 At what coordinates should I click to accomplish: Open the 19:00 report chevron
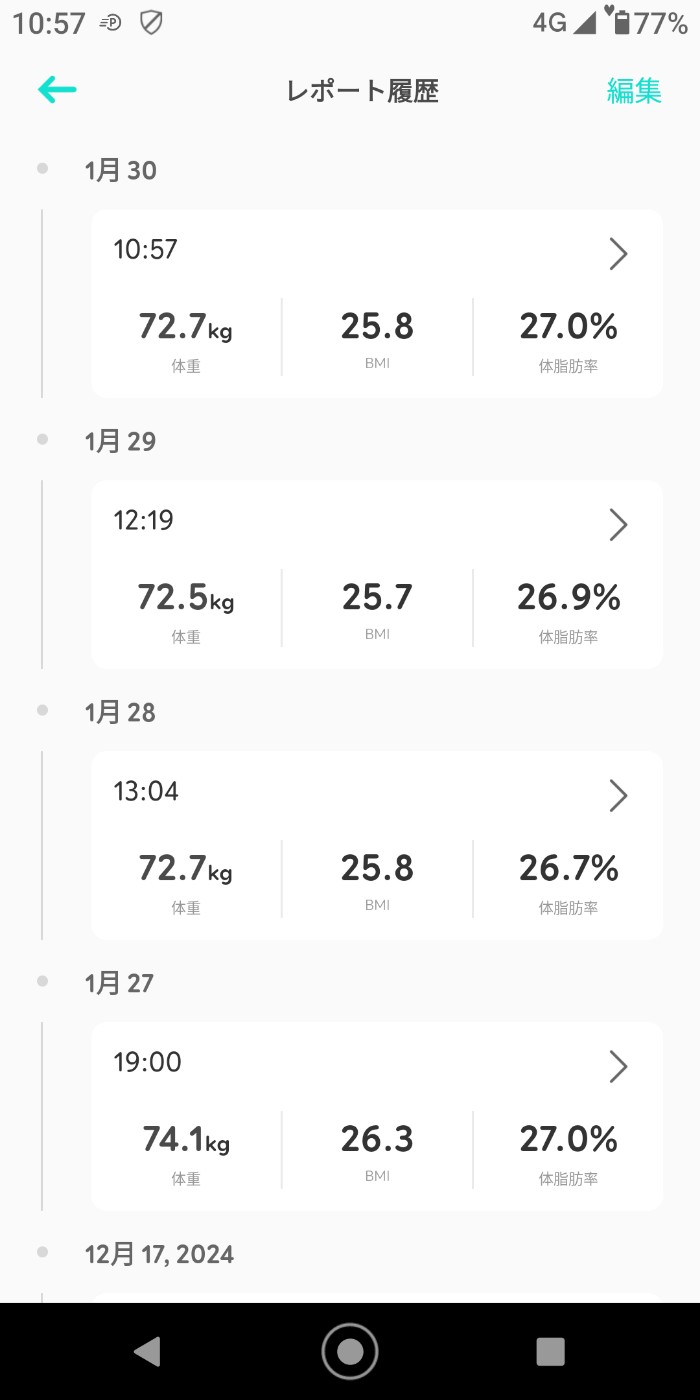coord(618,1067)
